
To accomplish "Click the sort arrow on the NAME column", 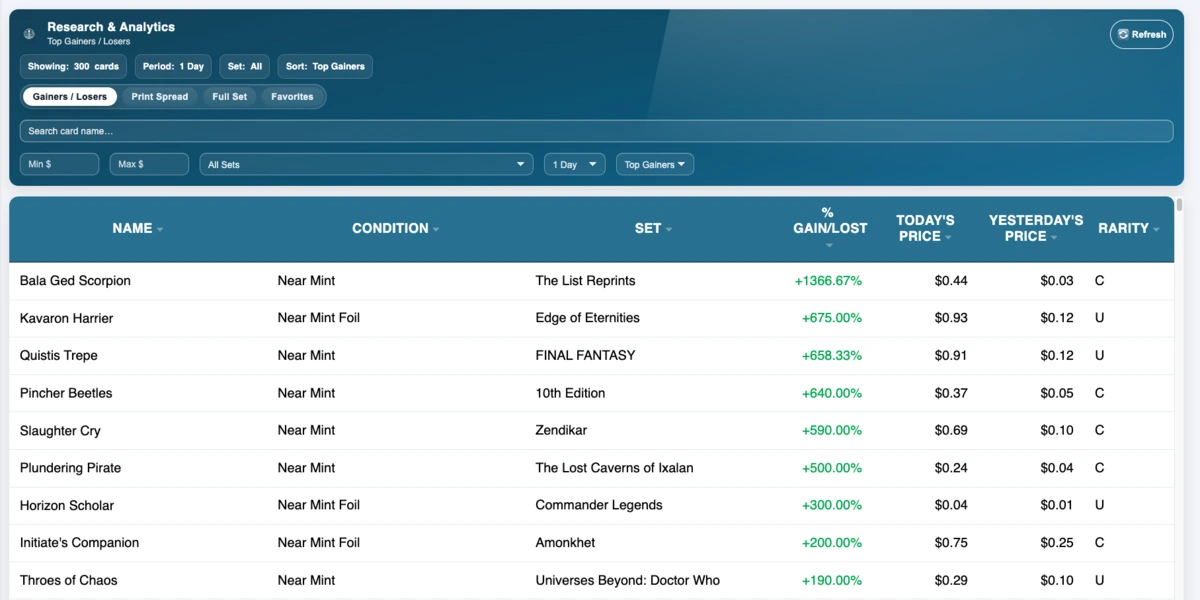I will point(158,228).
